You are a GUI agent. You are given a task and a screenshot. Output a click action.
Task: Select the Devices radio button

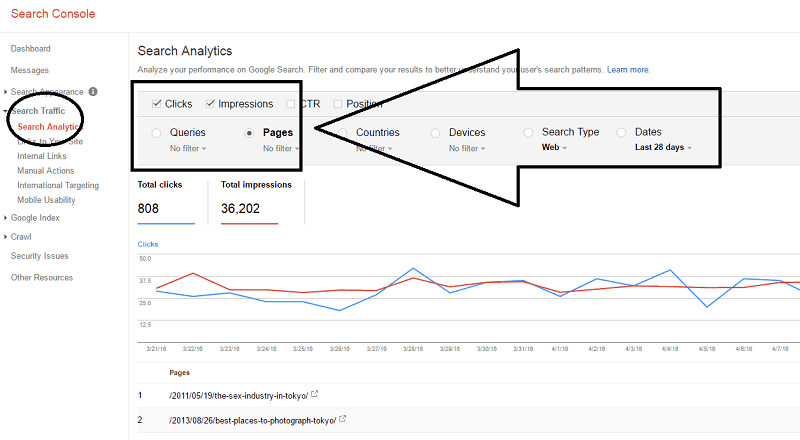(435, 133)
